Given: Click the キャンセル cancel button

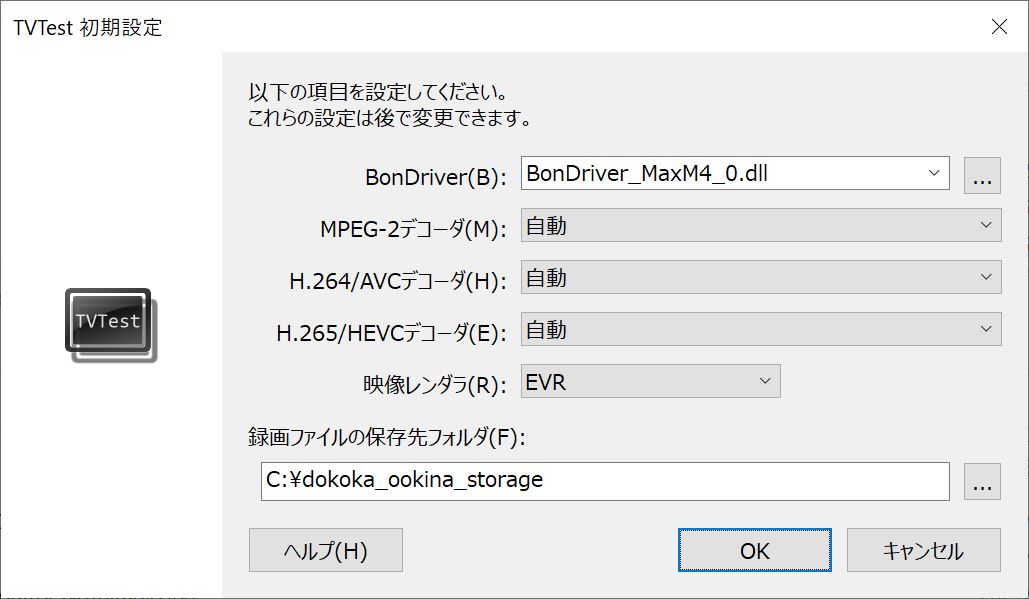Looking at the screenshot, I should click(x=923, y=550).
